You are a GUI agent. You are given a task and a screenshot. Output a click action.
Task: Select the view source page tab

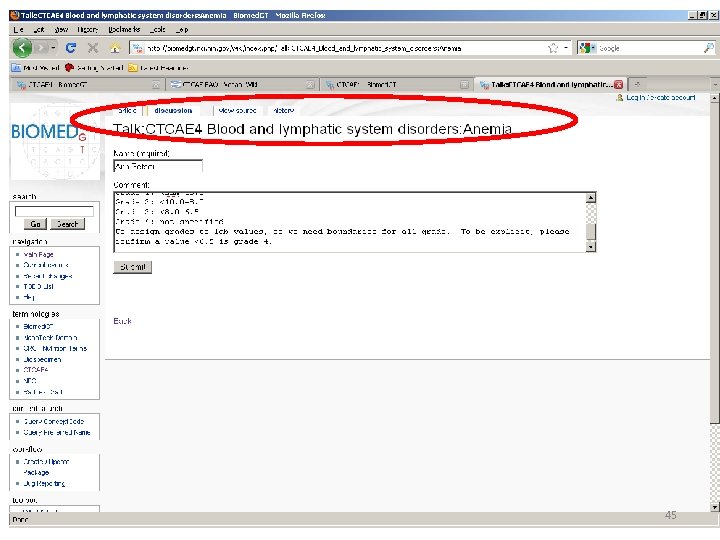[x=237, y=110]
